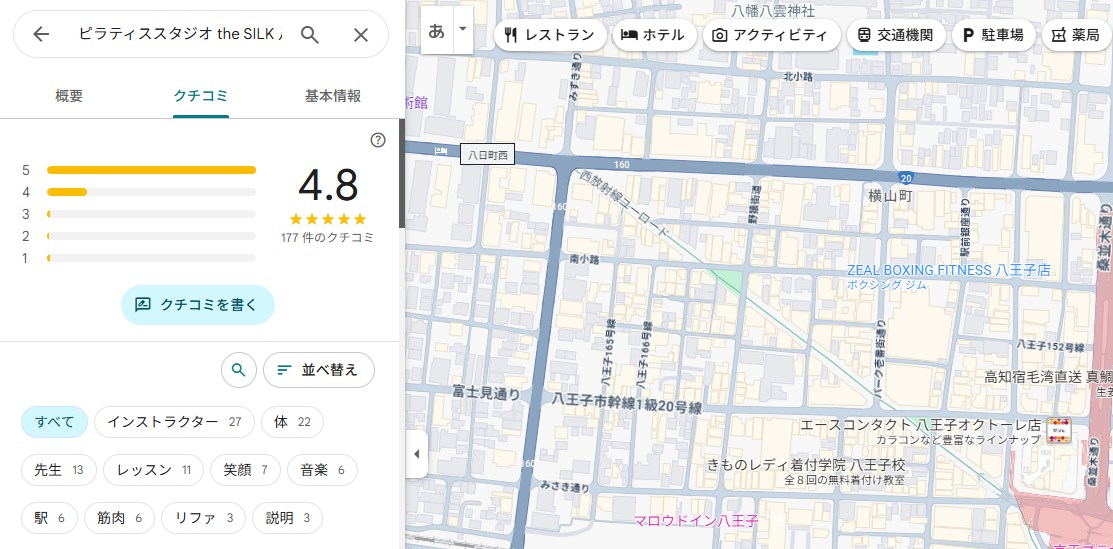Filter reviews by レッスン chip

(153, 470)
